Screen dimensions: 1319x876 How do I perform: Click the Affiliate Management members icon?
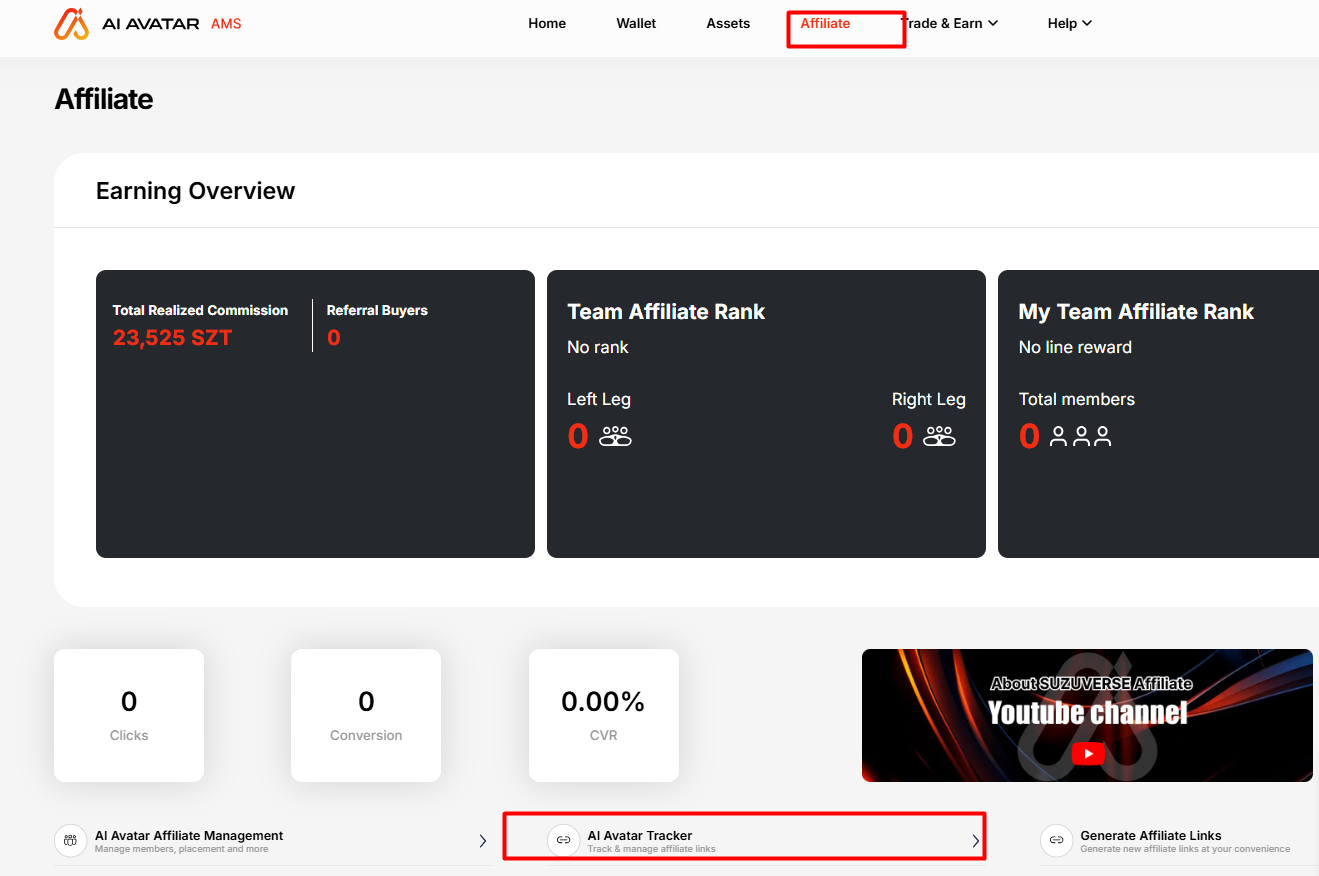pyautogui.click(x=70, y=841)
